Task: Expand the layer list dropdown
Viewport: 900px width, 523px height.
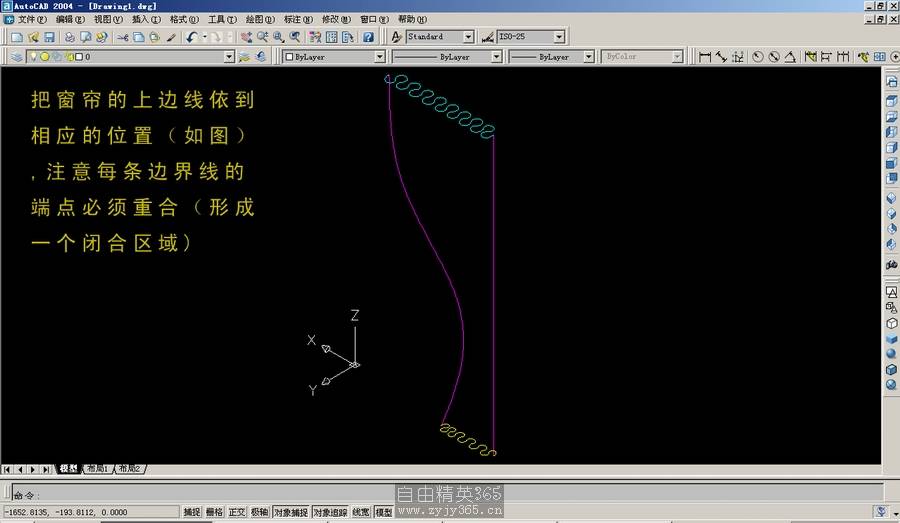Action: click(229, 57)
